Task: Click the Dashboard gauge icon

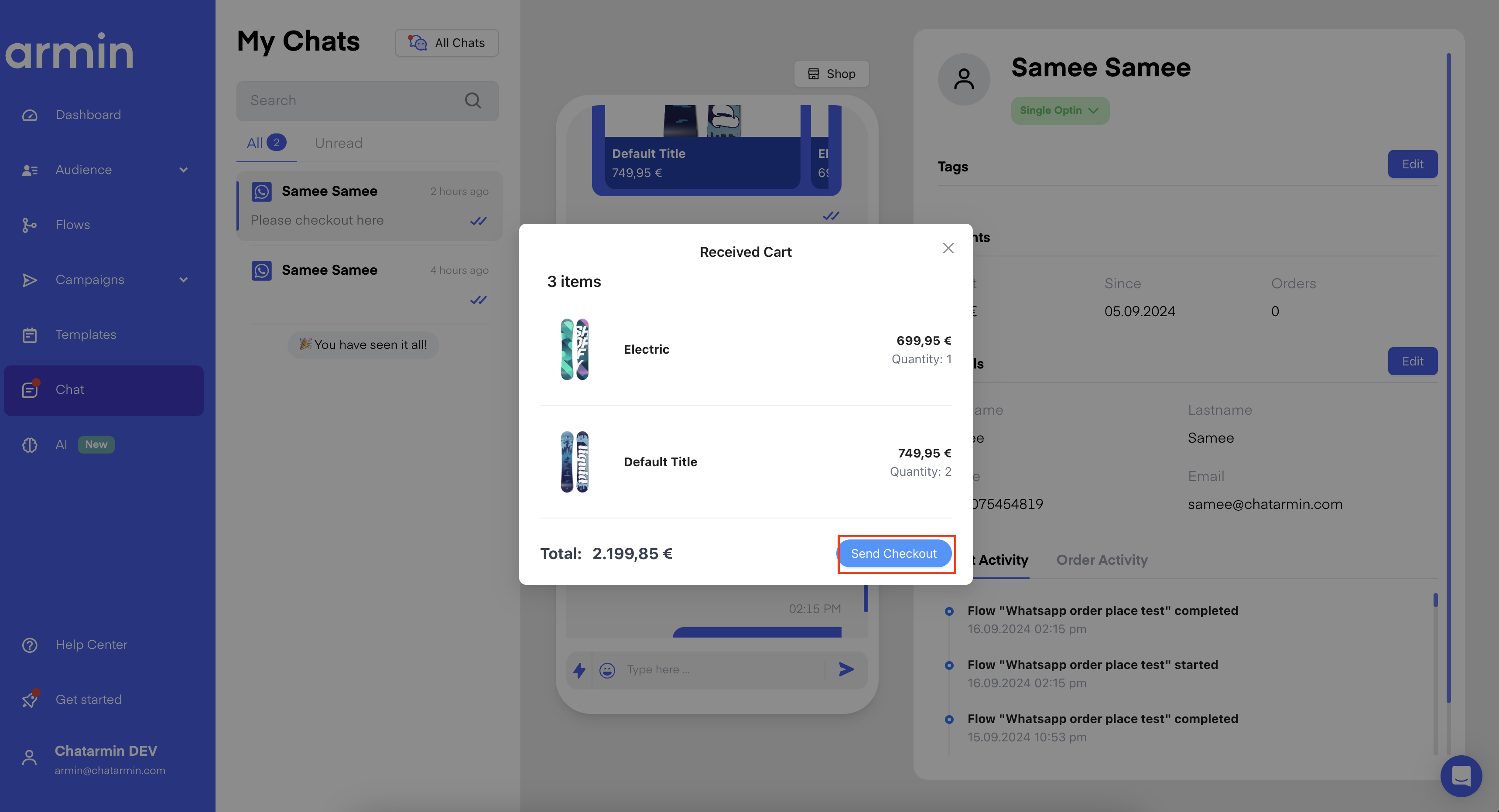Action: (30, 115)
